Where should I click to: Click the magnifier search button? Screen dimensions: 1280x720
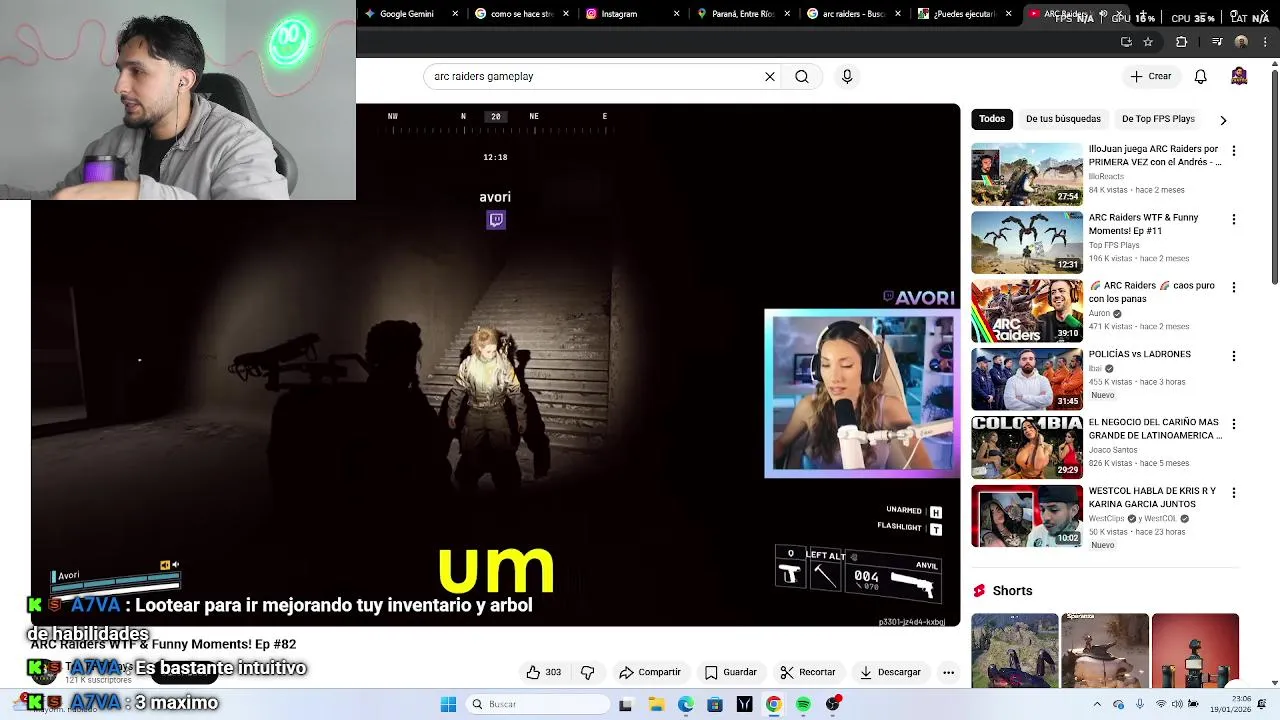click(x=802, y=76)
